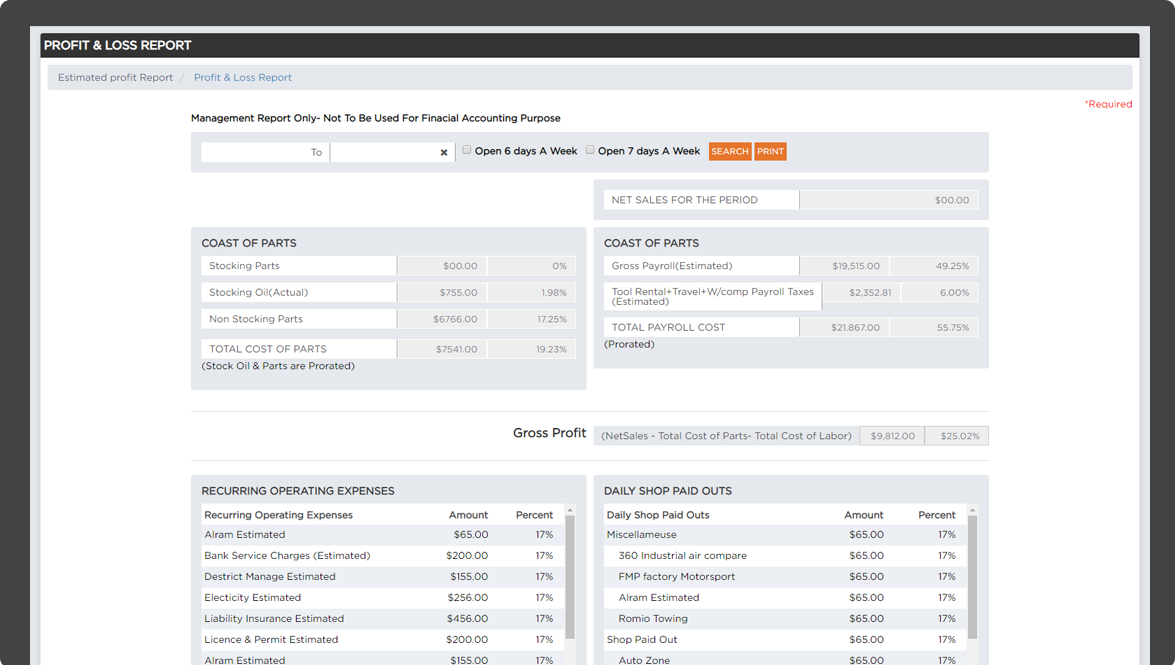This screenshot has height=665, width=1175.
Task: Go to Estimated profit Report breadcrumb
Action: coord(115,78)
